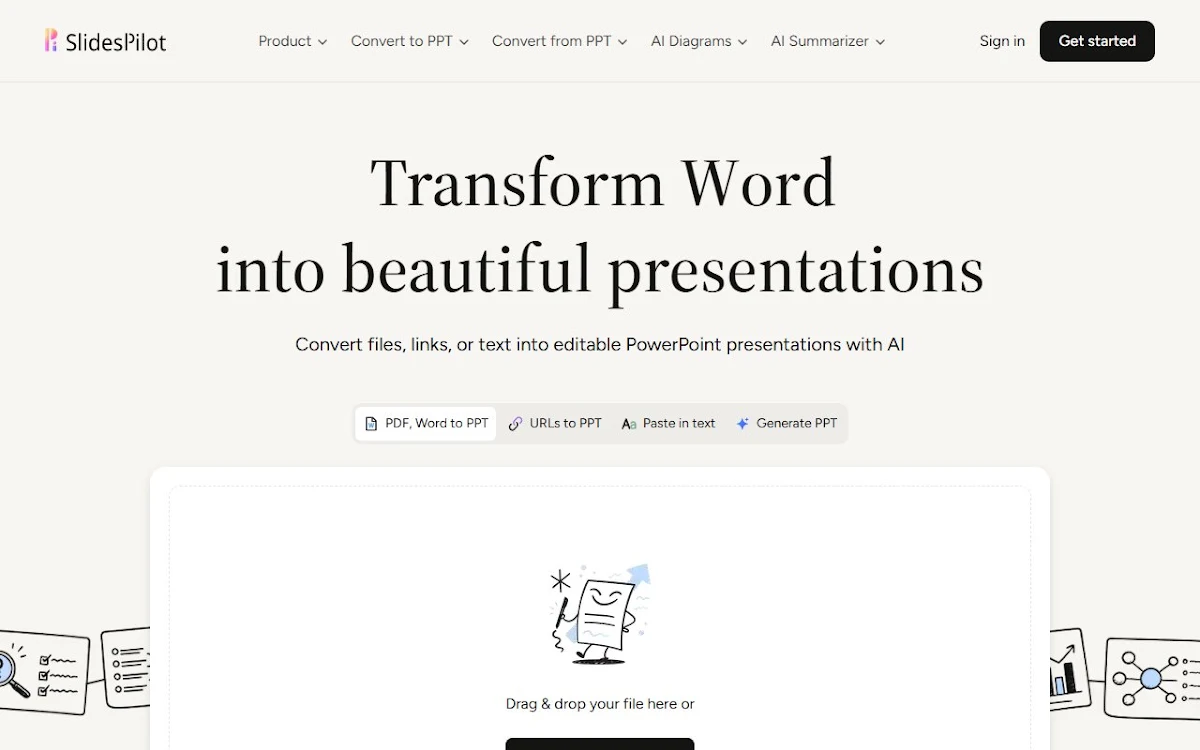Click the chain link icon for URLs
The height and width of the screenshot is (750, 1200).
[516, 424]
